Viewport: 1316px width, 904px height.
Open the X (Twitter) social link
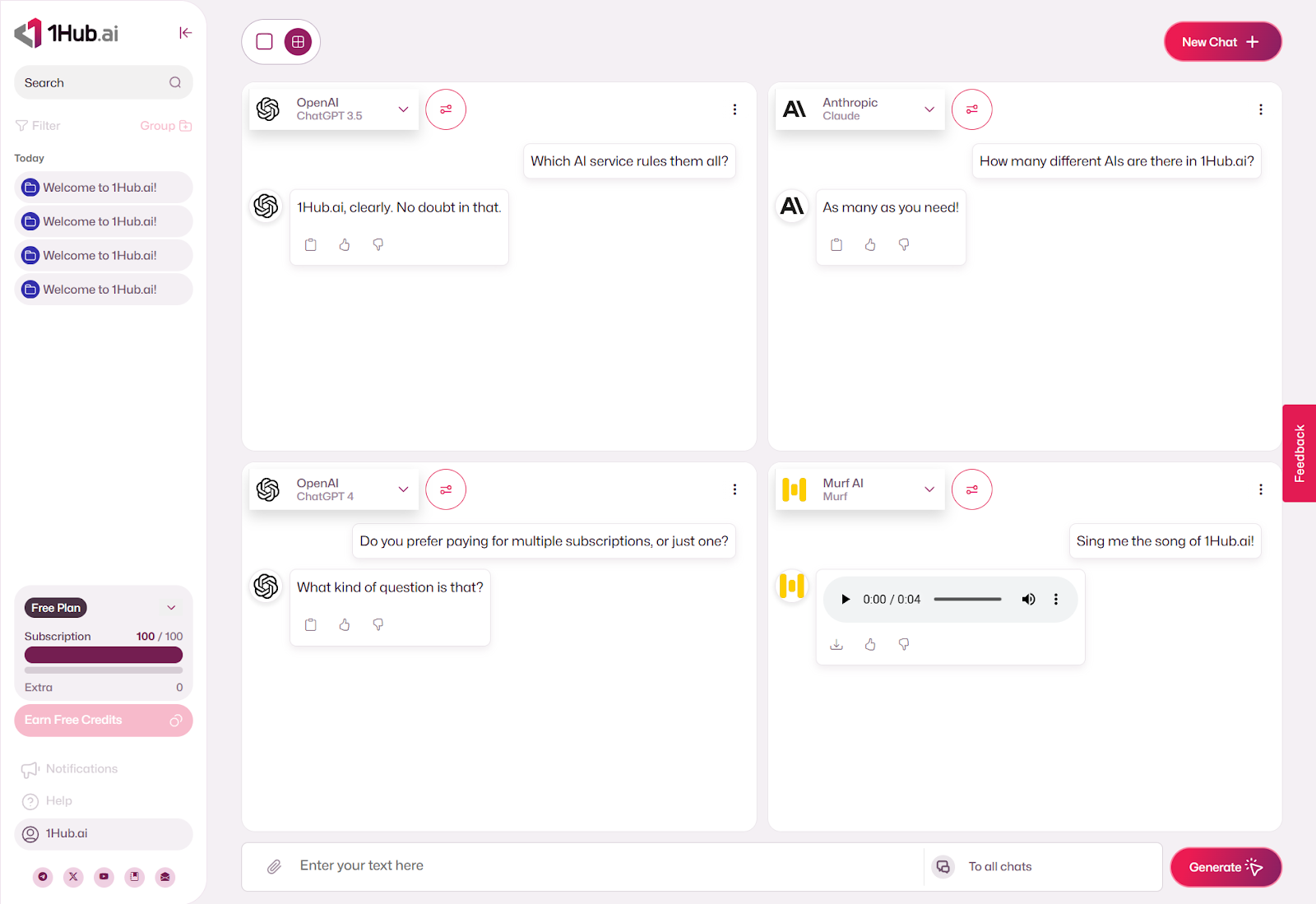73,877
